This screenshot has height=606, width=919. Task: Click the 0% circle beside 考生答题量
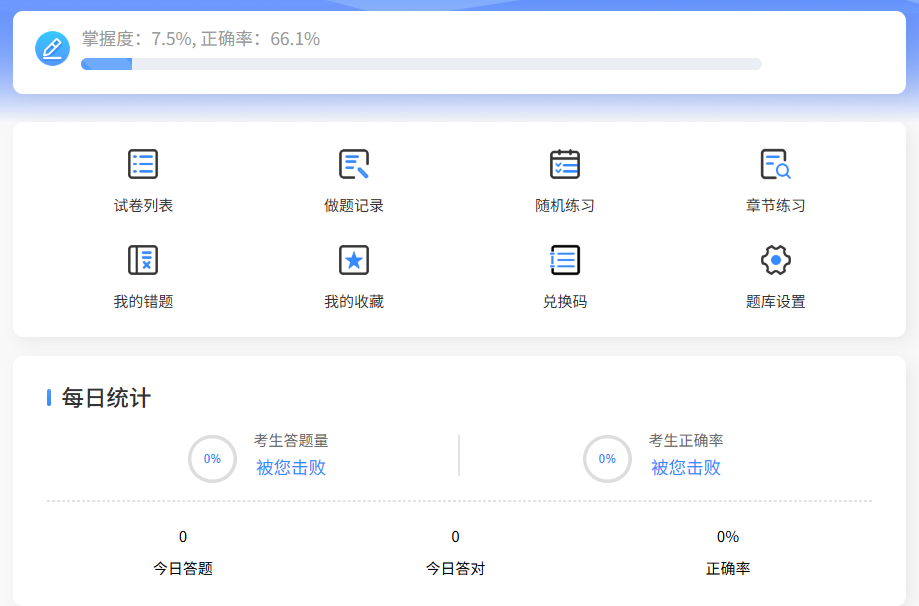[x=212, y=459]
